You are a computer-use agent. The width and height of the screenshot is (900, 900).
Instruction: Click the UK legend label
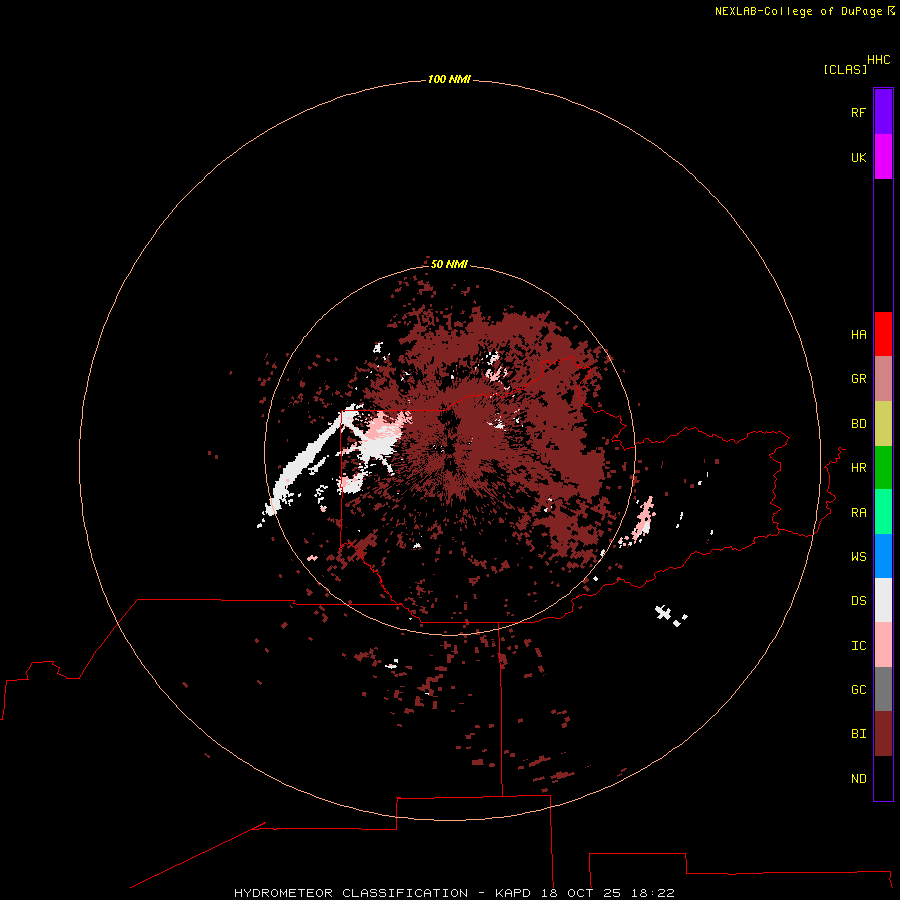pos(858,158)
